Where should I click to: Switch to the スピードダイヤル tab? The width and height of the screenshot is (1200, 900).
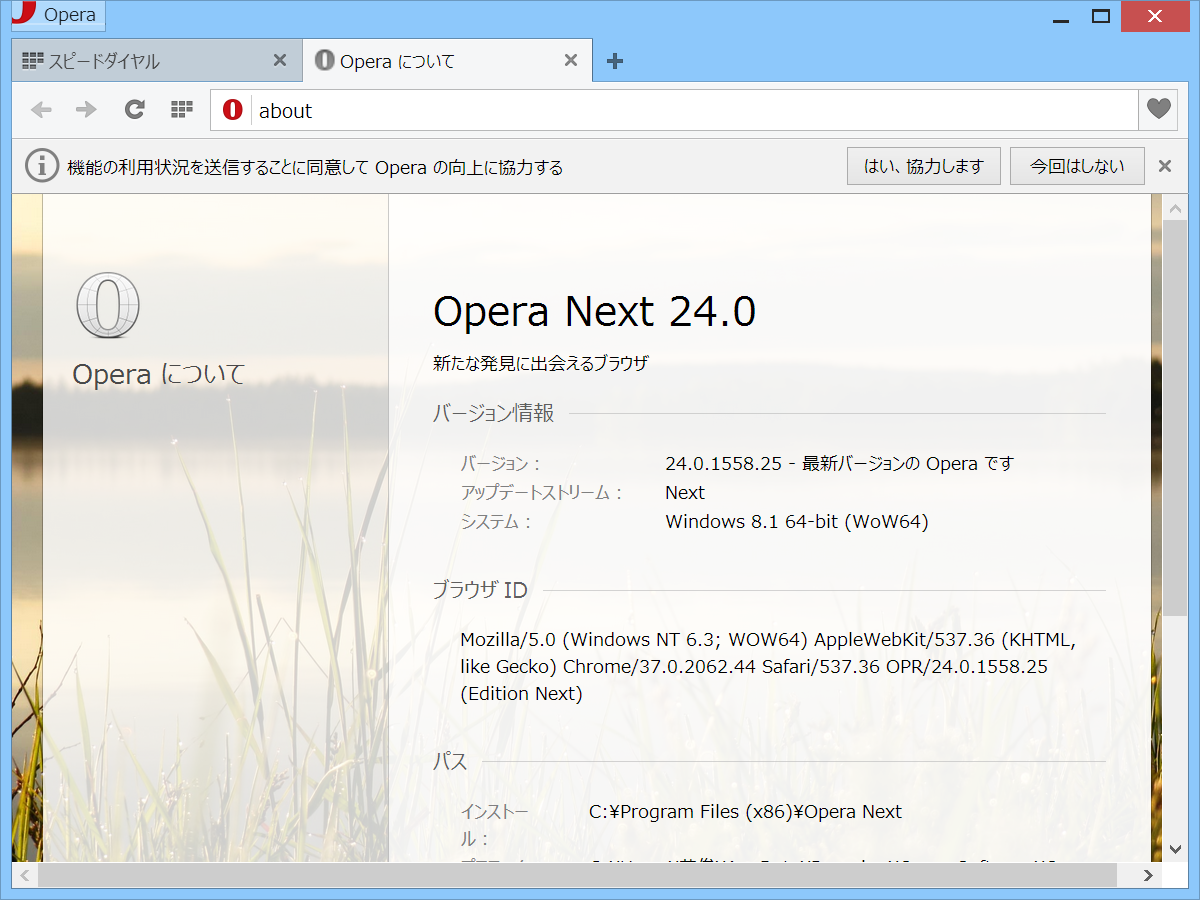(x=140, y=60)
